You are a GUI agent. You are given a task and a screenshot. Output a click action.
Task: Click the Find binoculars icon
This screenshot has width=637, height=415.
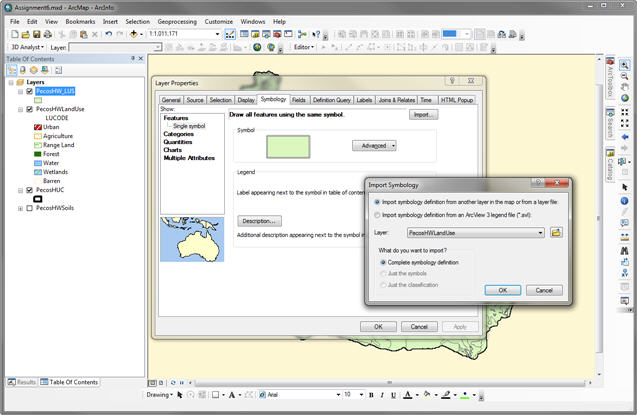[x=624, y=251]
